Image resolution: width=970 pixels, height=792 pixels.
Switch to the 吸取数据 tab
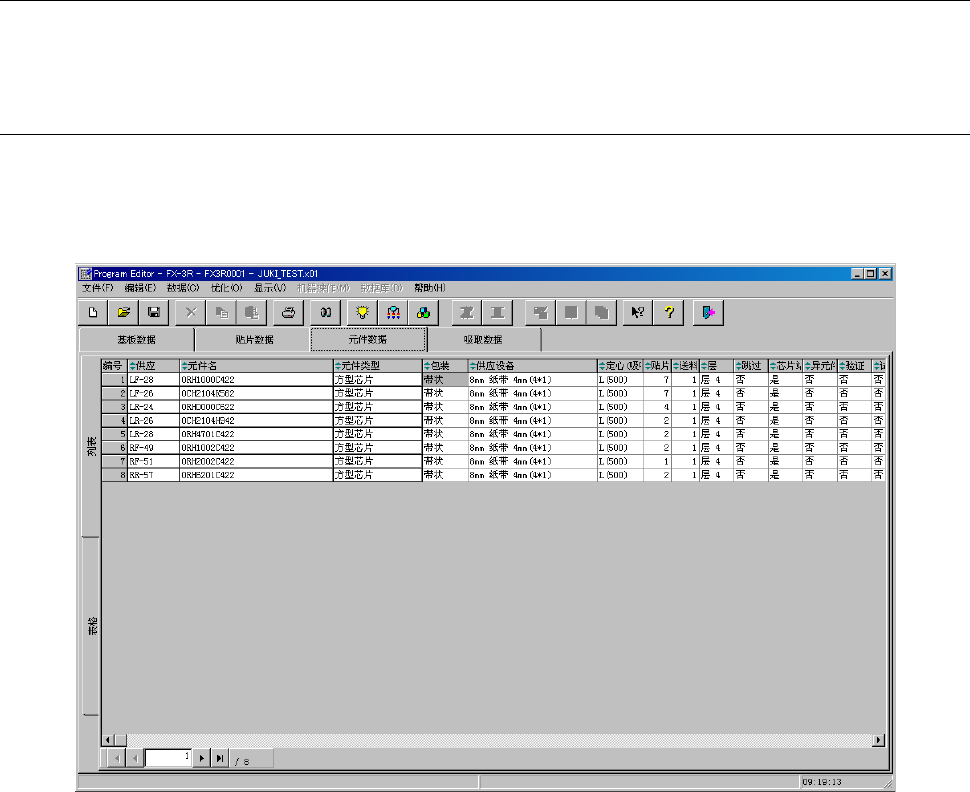[x=484, y=340]
